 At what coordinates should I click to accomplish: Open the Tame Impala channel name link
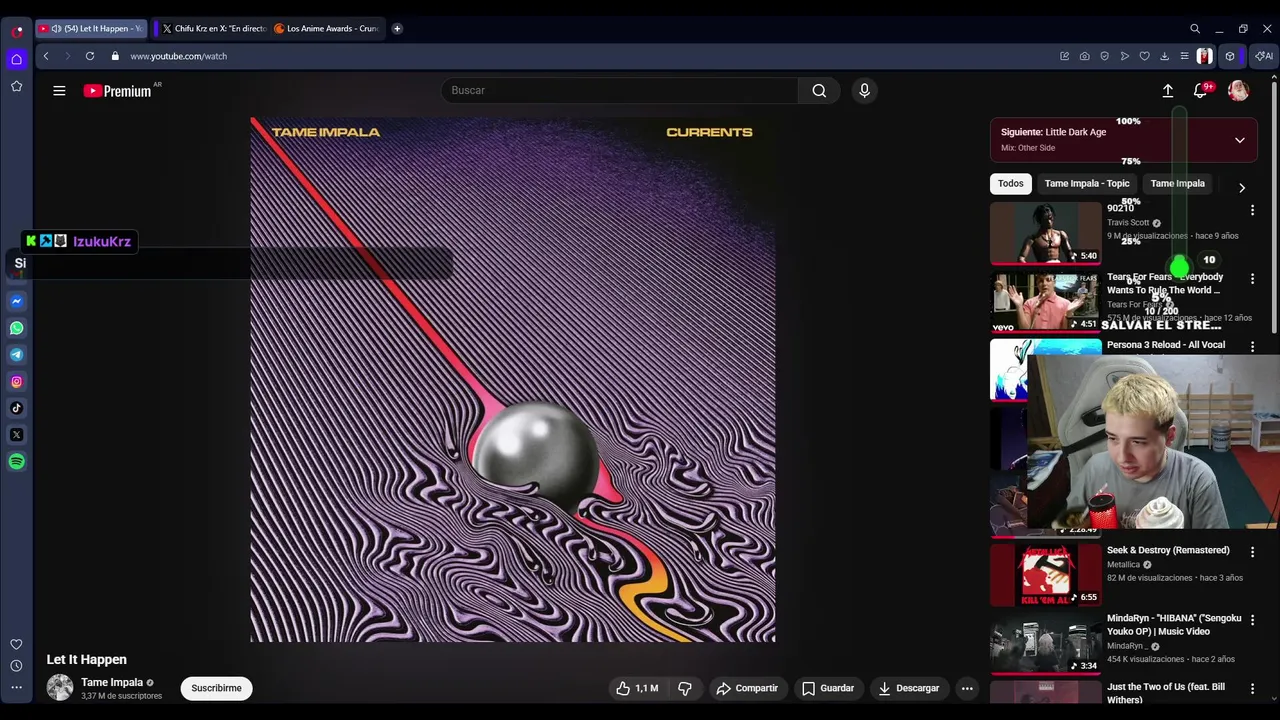click(x=112, y=683)
